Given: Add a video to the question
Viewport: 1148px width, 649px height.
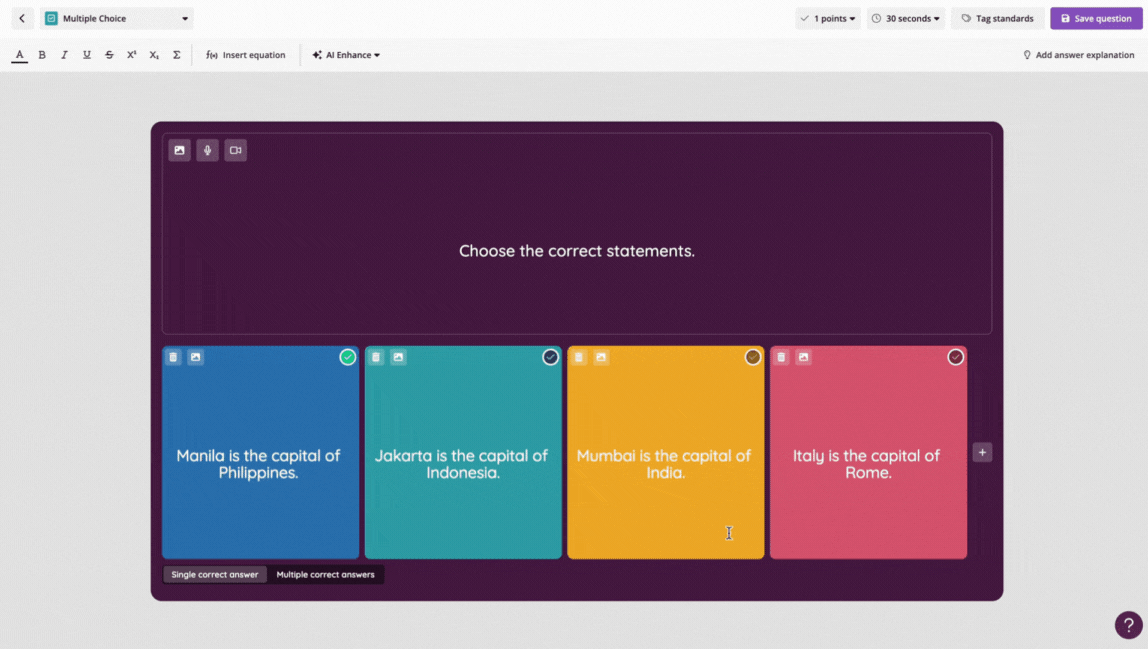Looking at the screenshot, I should click(x=235, y=150).
